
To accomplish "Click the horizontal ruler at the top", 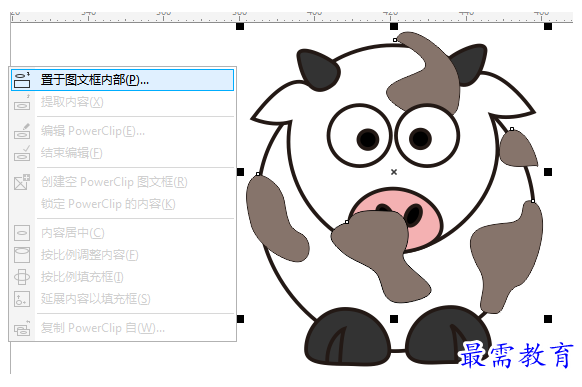I will (x=291, y=17).
